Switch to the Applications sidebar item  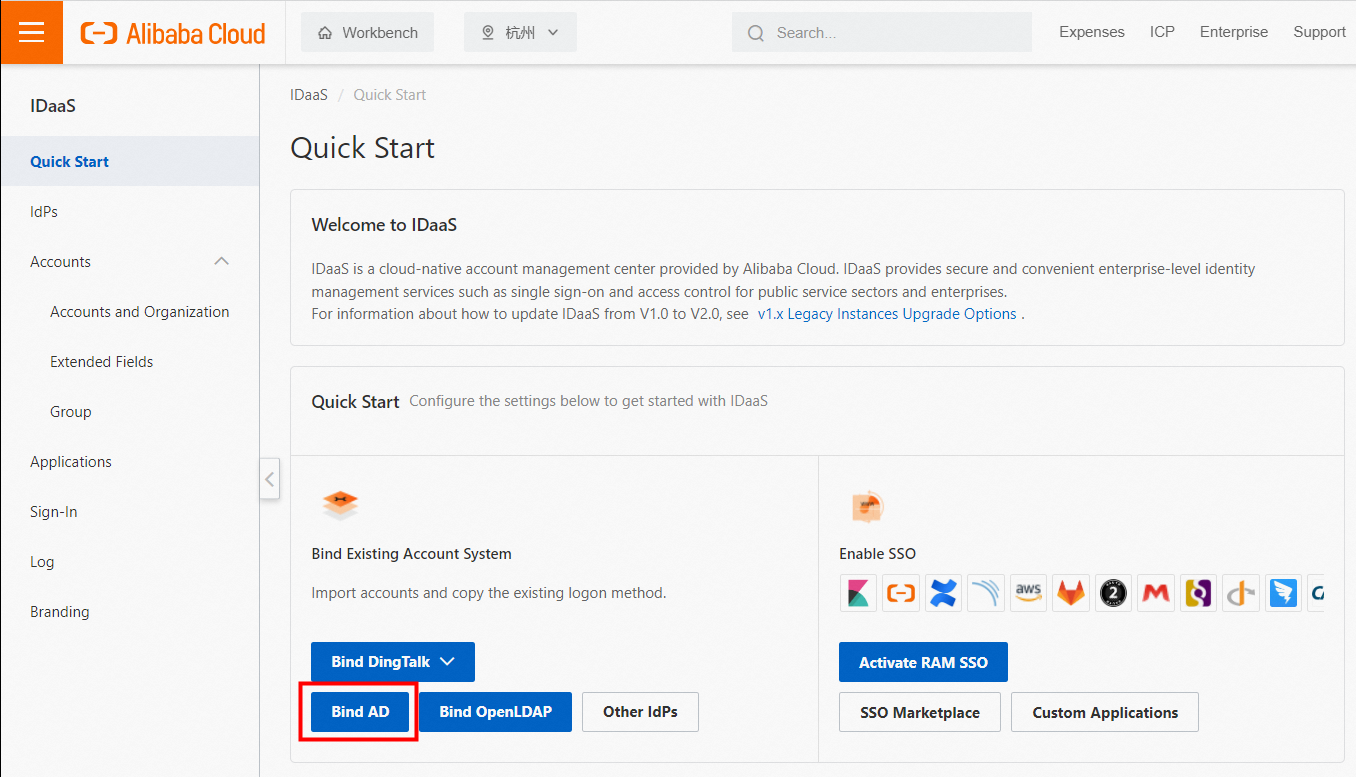click(x=70, y=461)
